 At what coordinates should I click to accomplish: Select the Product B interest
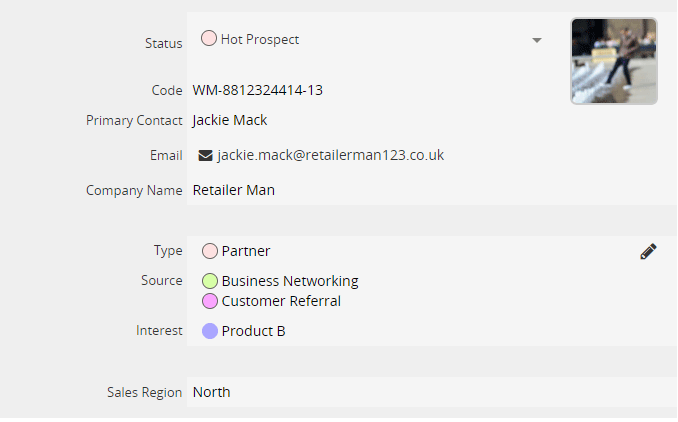[253, 331]
